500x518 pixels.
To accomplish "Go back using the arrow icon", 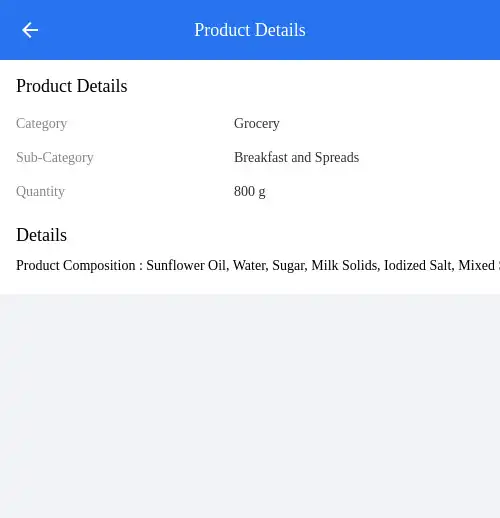I will (30, 30).
